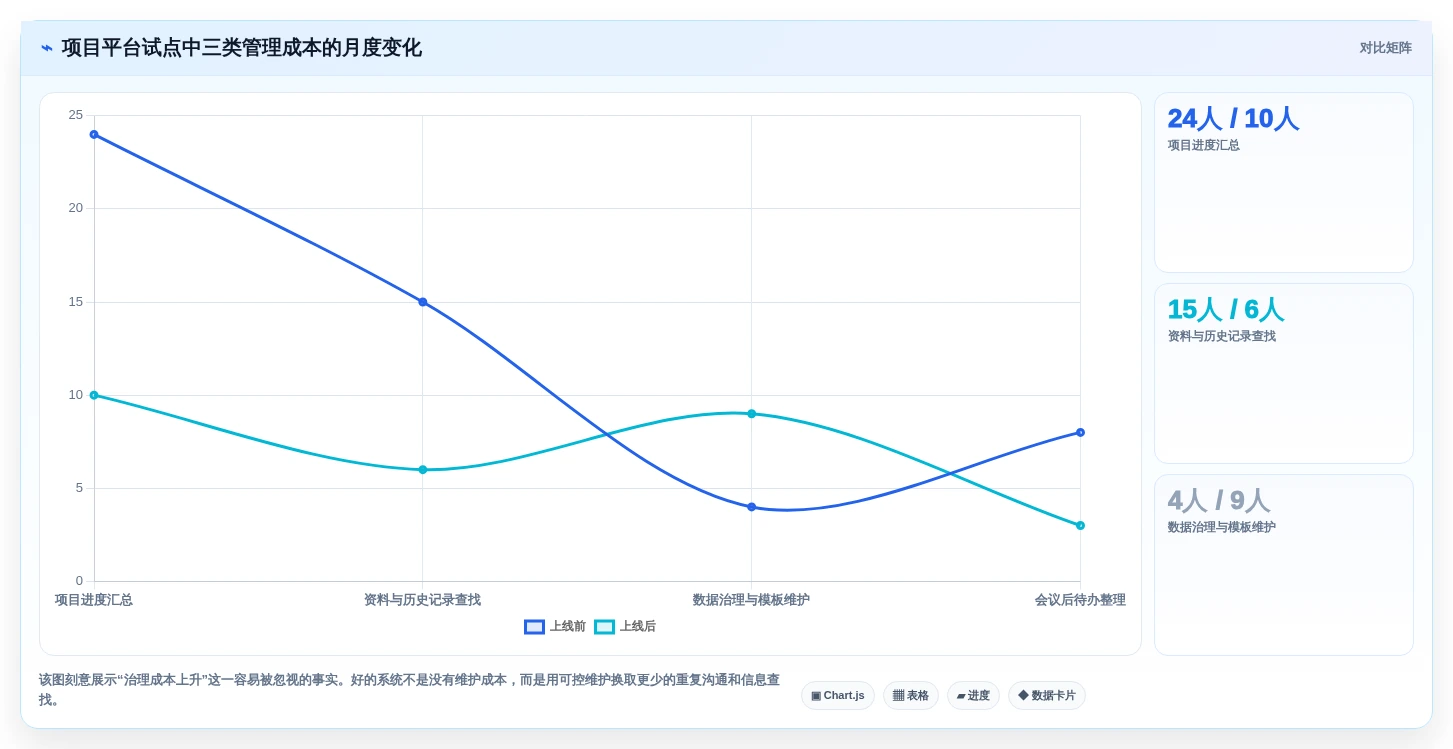Select the Chart.js tag chip

click(x=838, y=695)
